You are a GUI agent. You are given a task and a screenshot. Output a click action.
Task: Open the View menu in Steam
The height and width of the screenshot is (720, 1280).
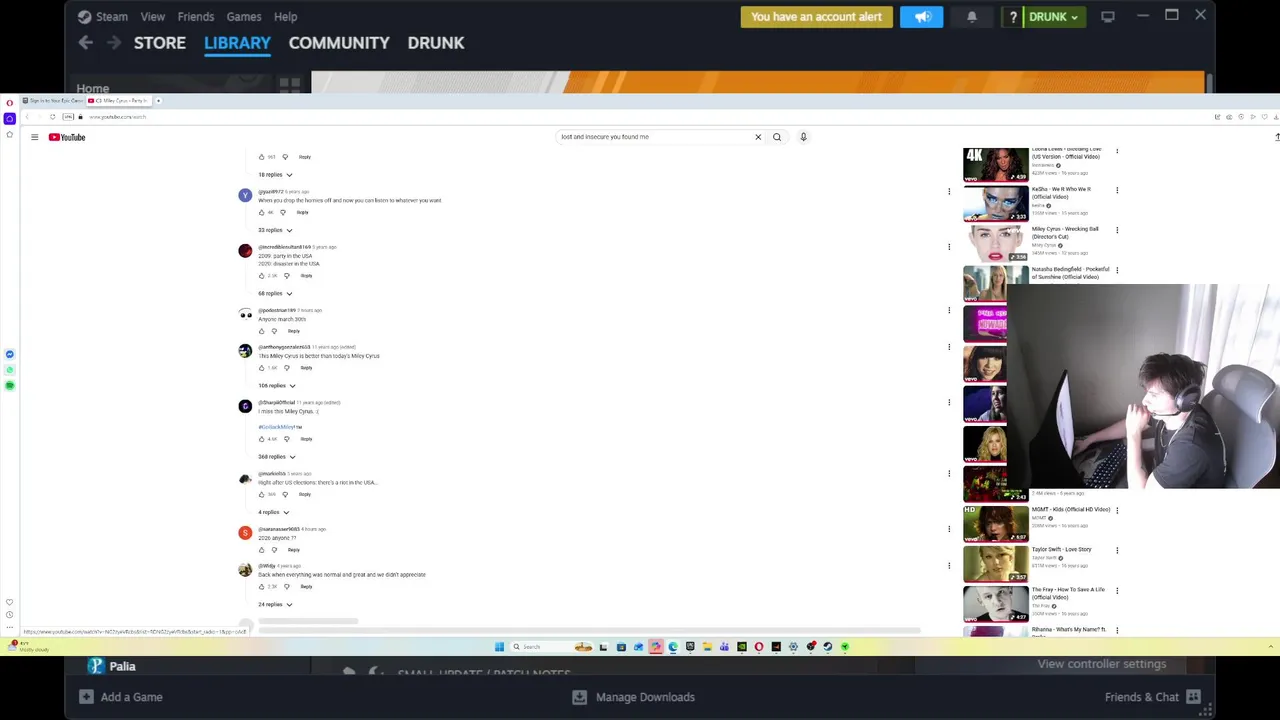153,16
